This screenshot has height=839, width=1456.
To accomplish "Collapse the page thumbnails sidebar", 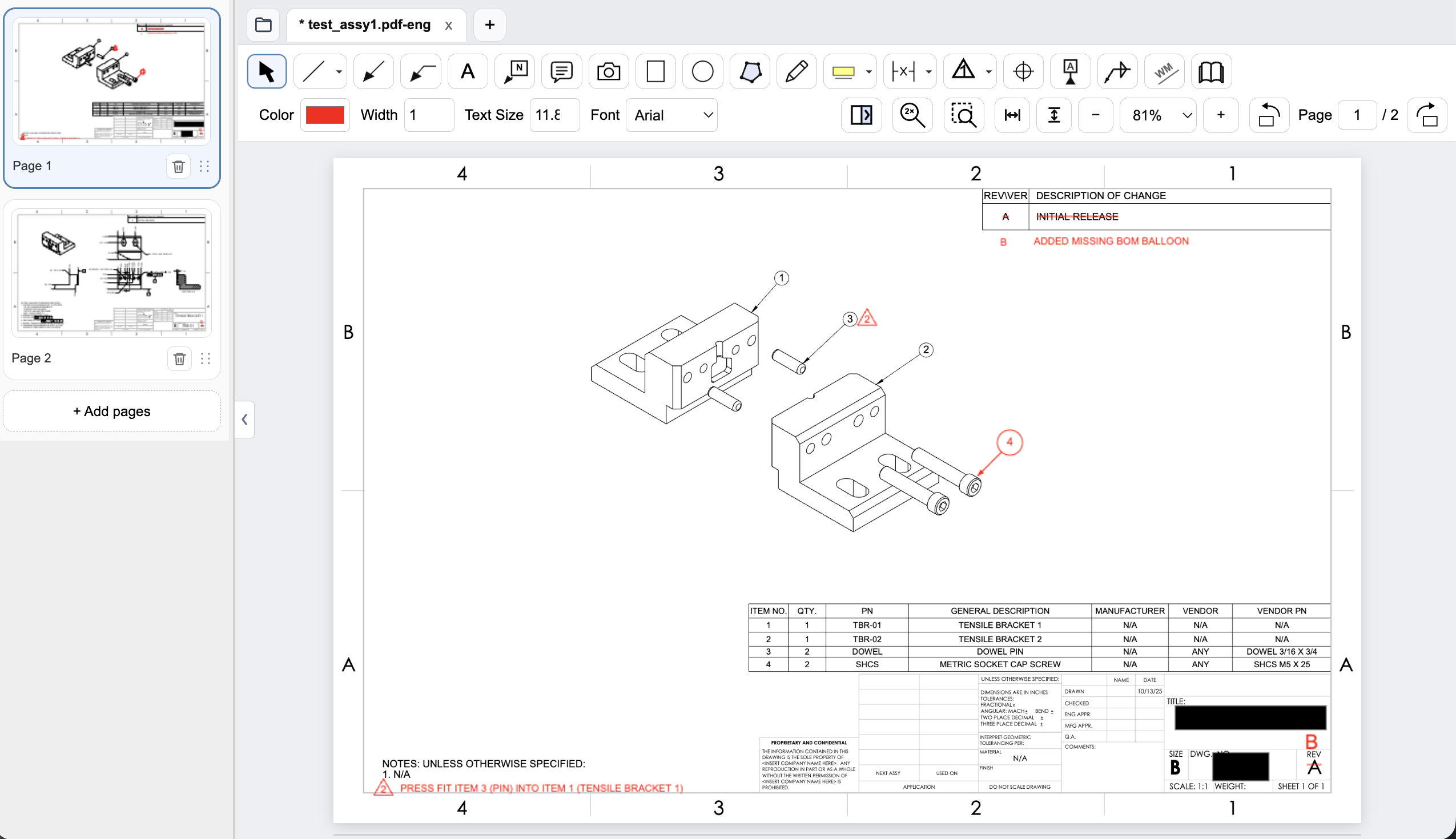I will [244, 419].
